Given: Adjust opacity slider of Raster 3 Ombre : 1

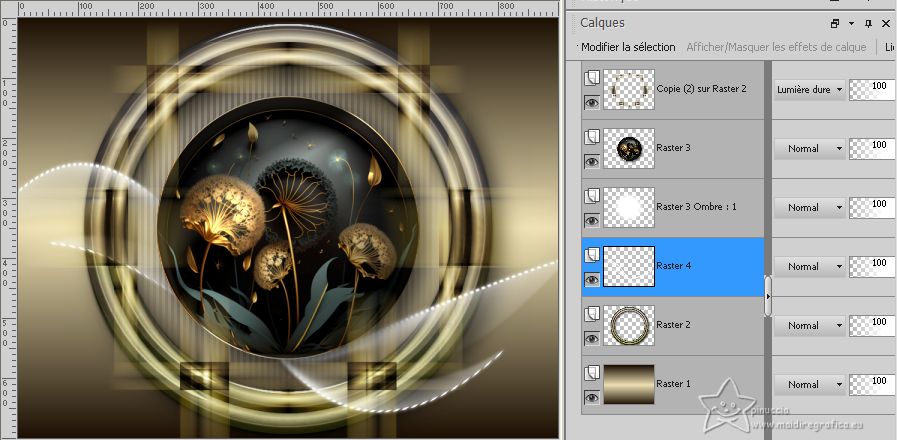Looking at the screenshot, I should 872,208.
